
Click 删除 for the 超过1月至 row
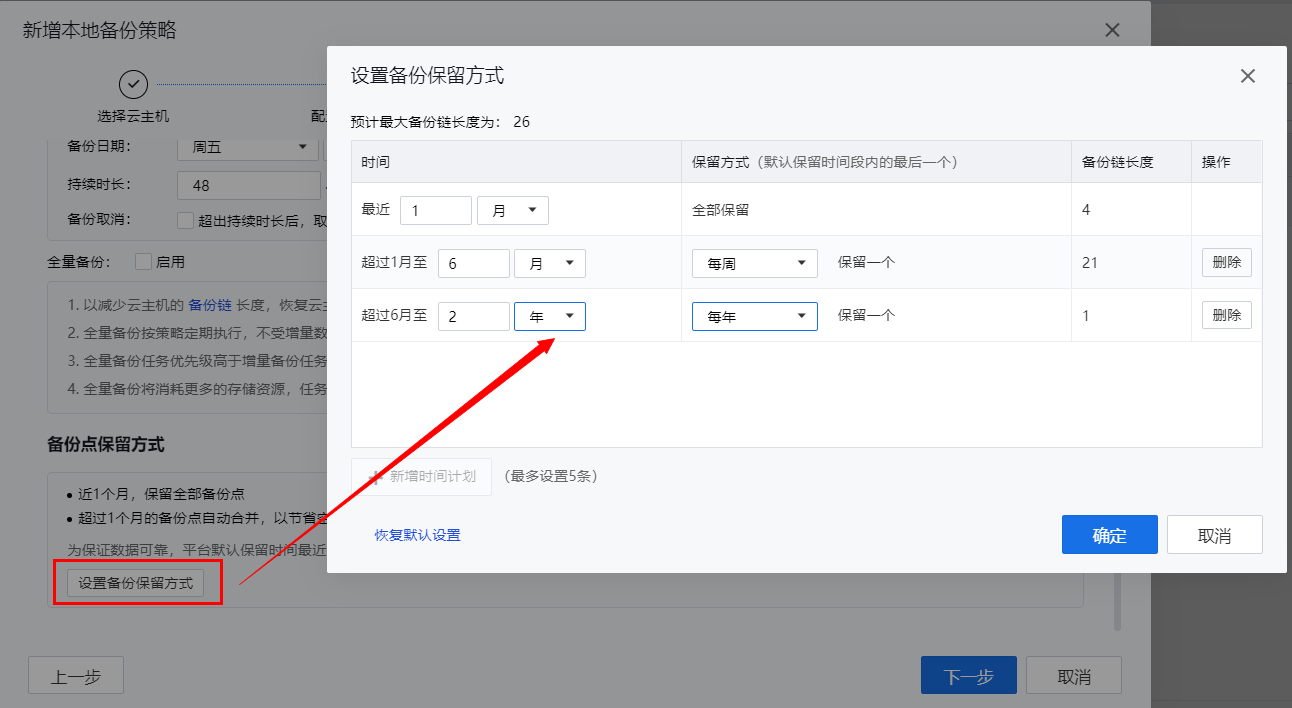(1226, 263)
